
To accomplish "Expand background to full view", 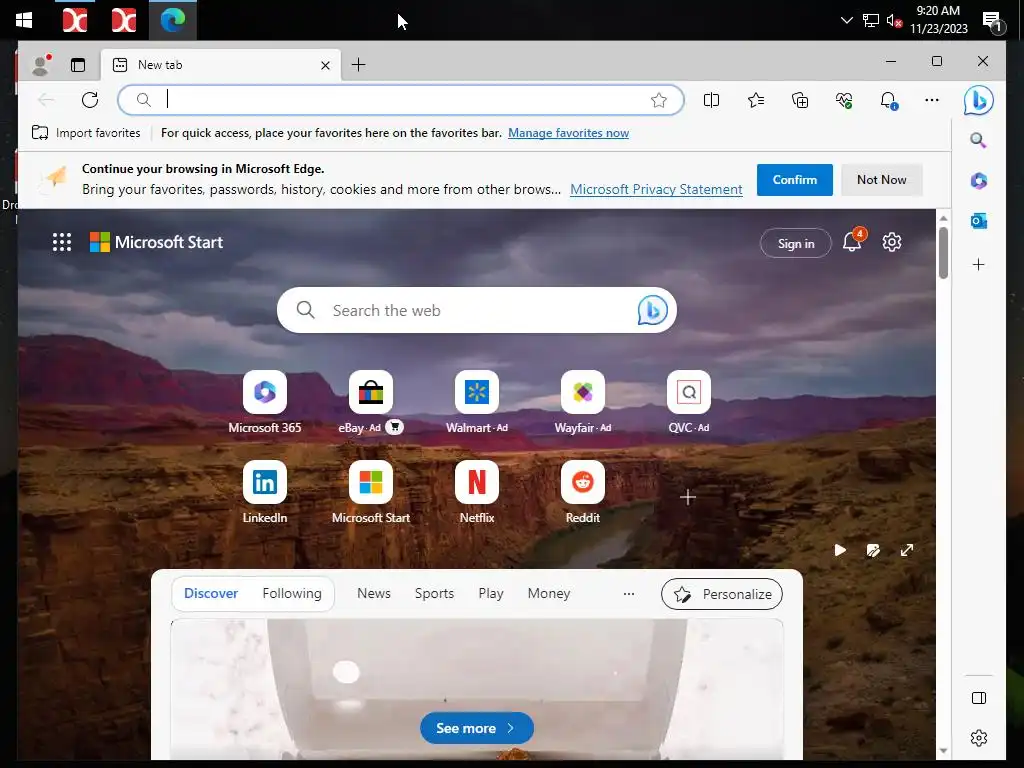I will tap(906, 551).
